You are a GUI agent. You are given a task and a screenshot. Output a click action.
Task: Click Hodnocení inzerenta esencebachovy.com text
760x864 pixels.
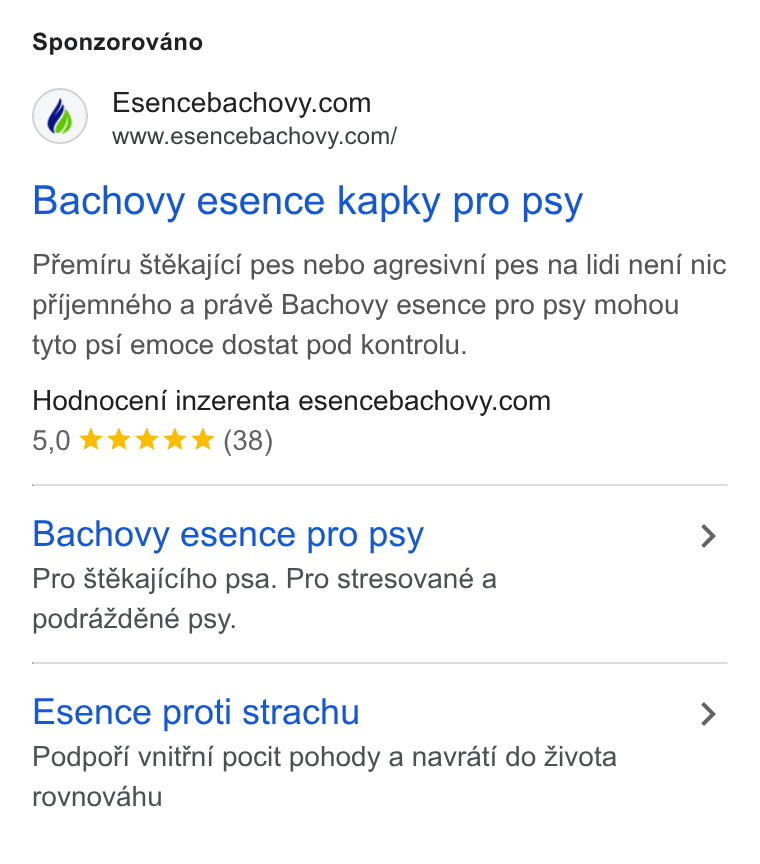(292, 401)
